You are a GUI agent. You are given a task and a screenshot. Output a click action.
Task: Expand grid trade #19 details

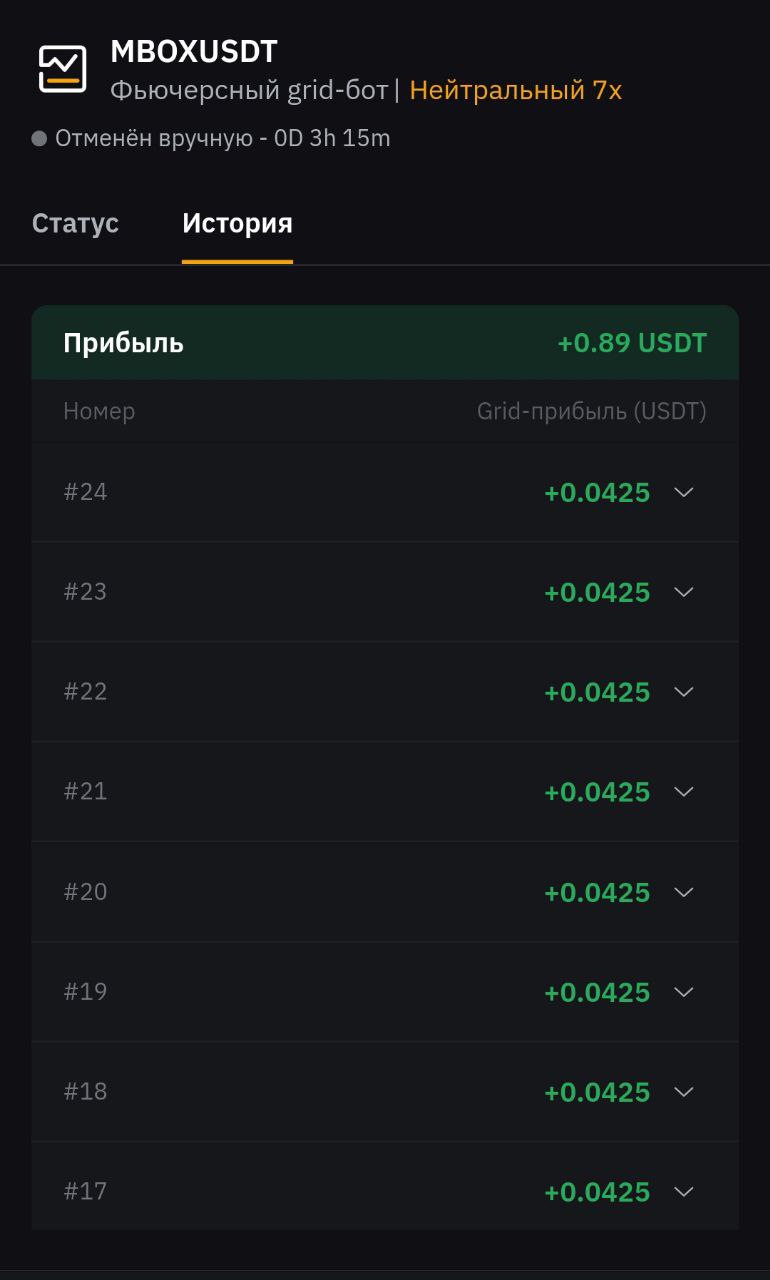[x=684, y=992]
